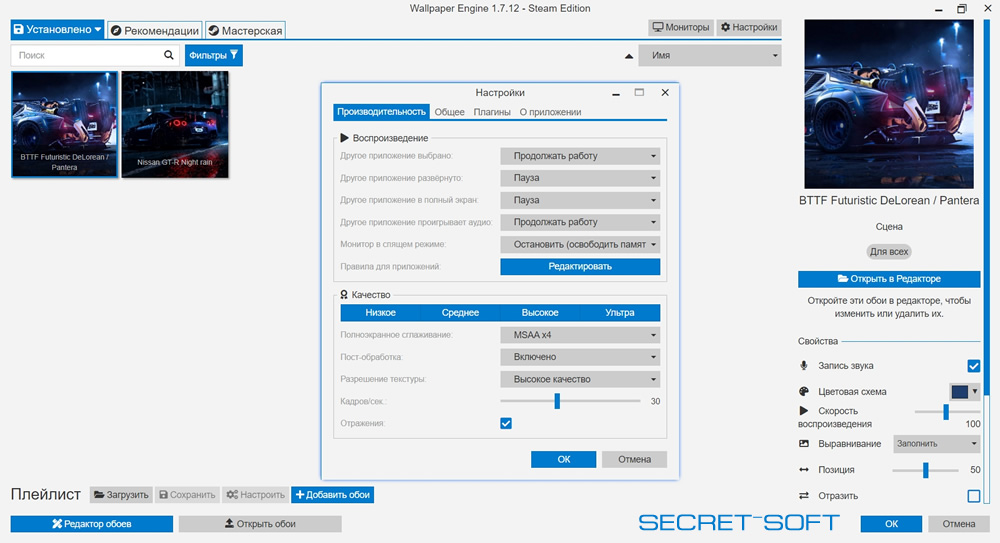Image resolution: width=1000 pixels, height=543 pixels.
Task: Select the Ультра quality preset
Action: click(x=620, y=313)
